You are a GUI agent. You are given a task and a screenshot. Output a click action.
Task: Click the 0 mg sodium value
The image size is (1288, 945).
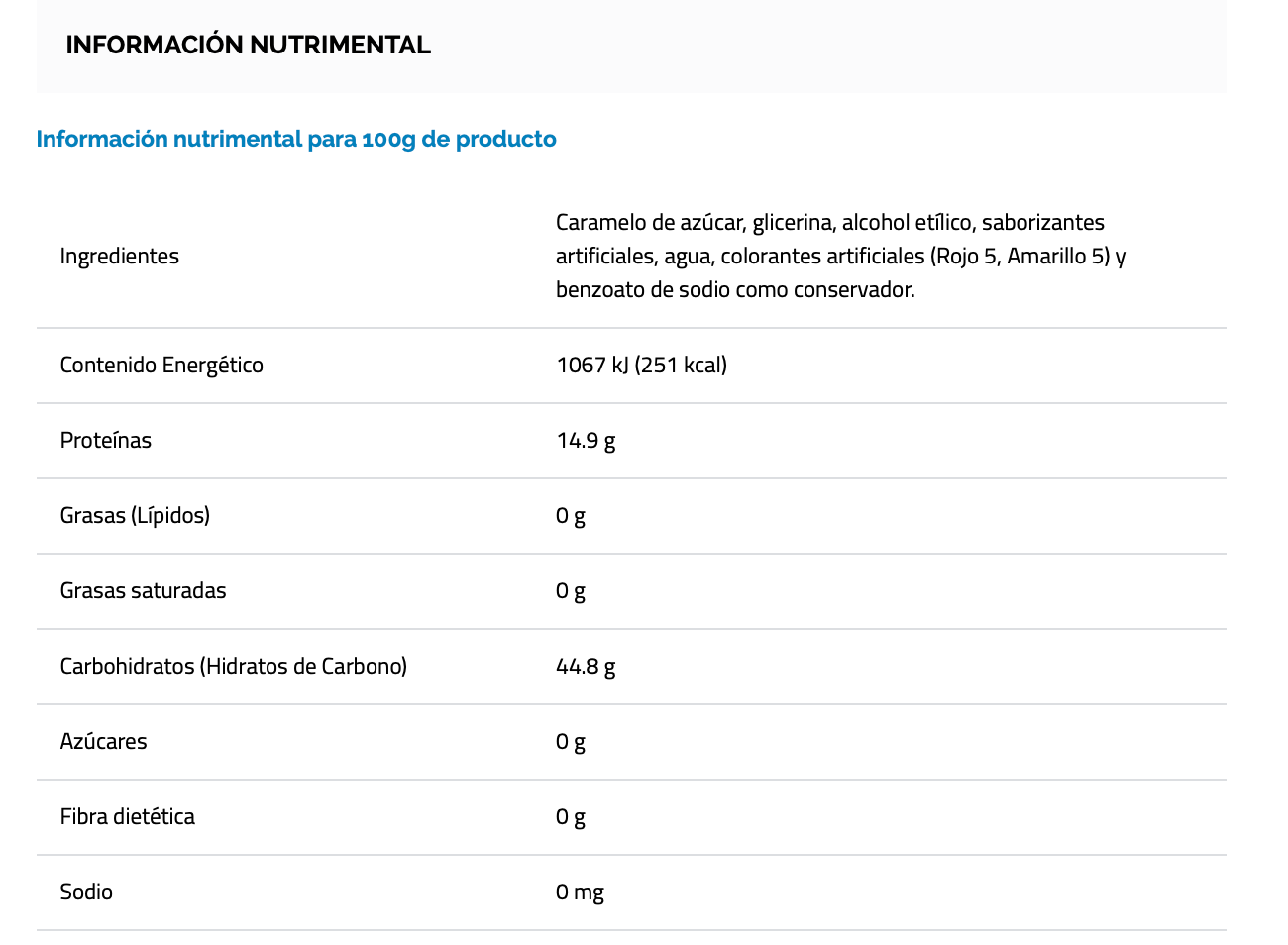580,892
